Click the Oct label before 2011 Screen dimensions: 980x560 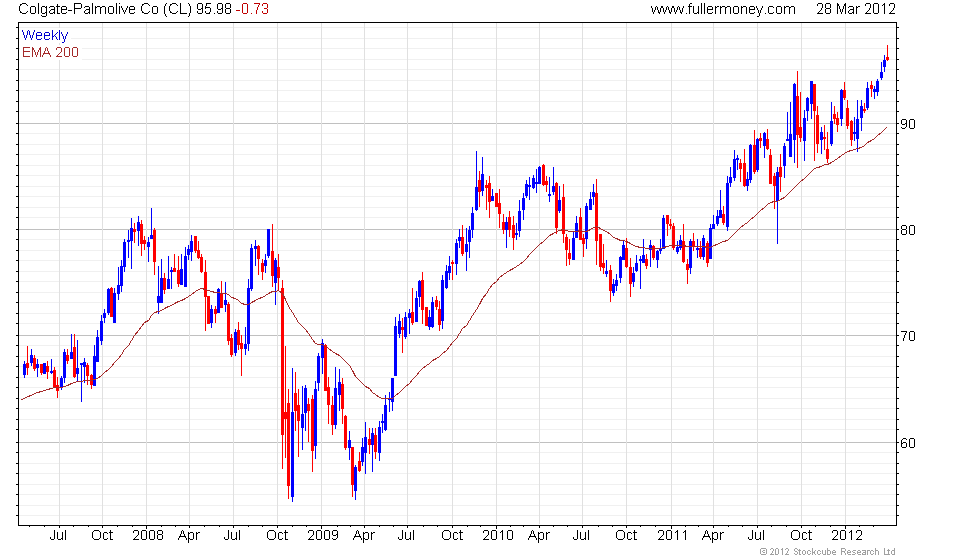(626, 536)
